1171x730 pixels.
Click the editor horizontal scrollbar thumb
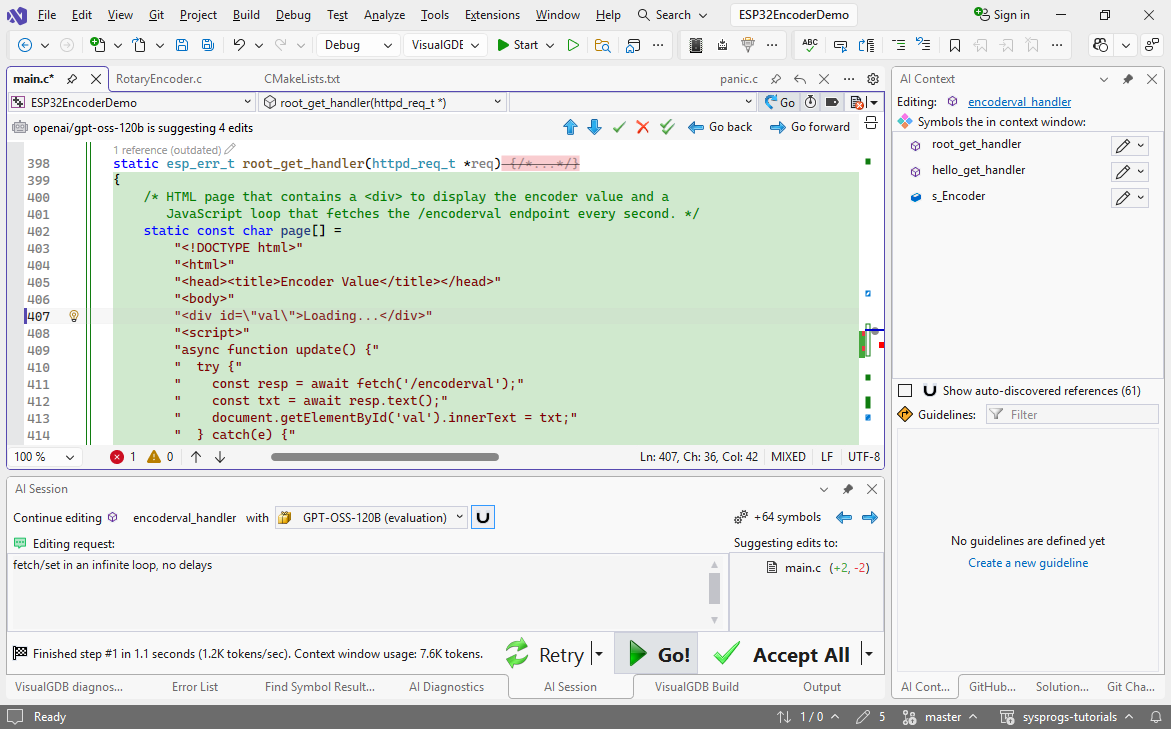[384, 457]
